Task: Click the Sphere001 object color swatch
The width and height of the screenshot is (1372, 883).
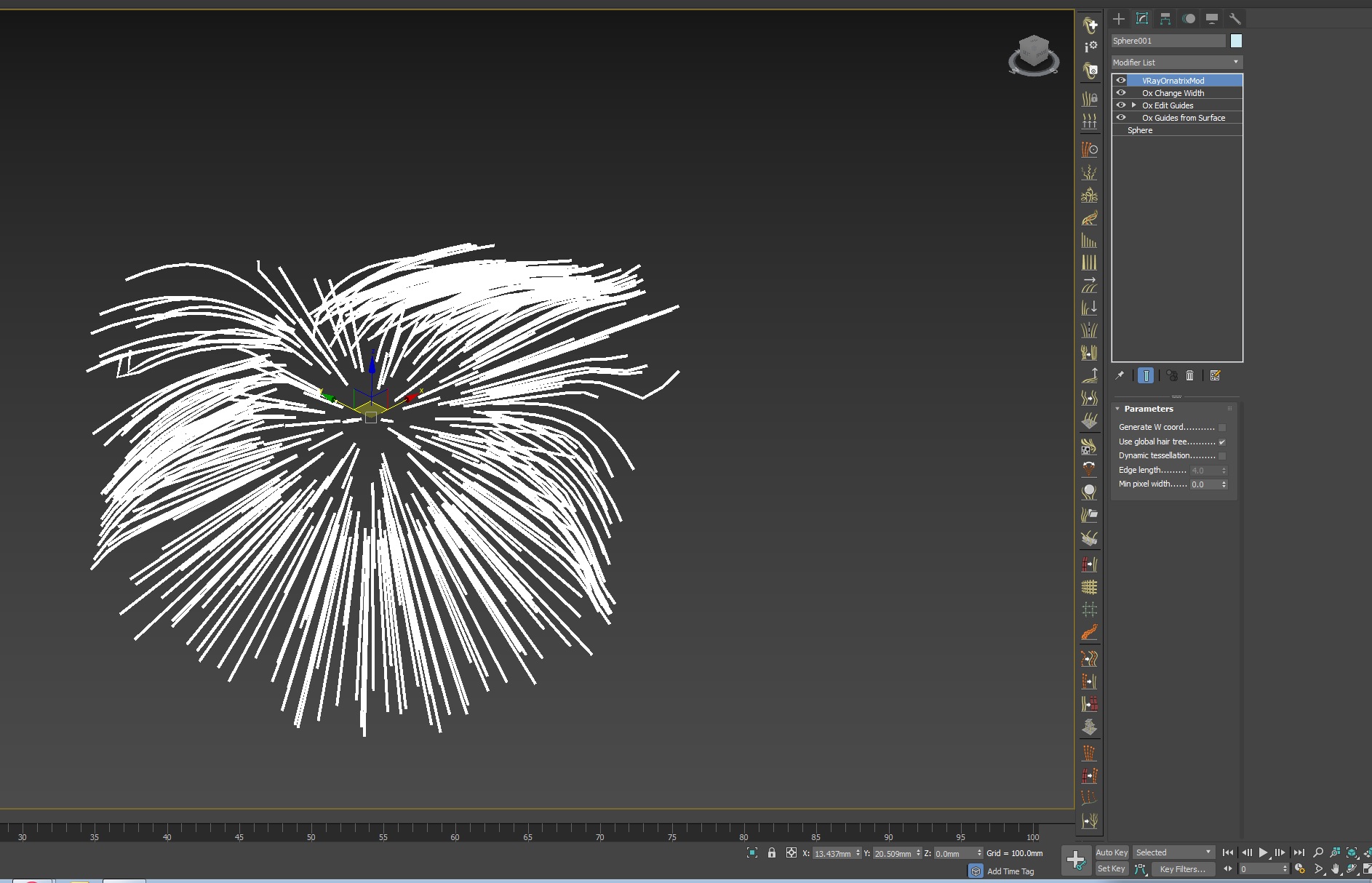Action: tap(1236, 41)
